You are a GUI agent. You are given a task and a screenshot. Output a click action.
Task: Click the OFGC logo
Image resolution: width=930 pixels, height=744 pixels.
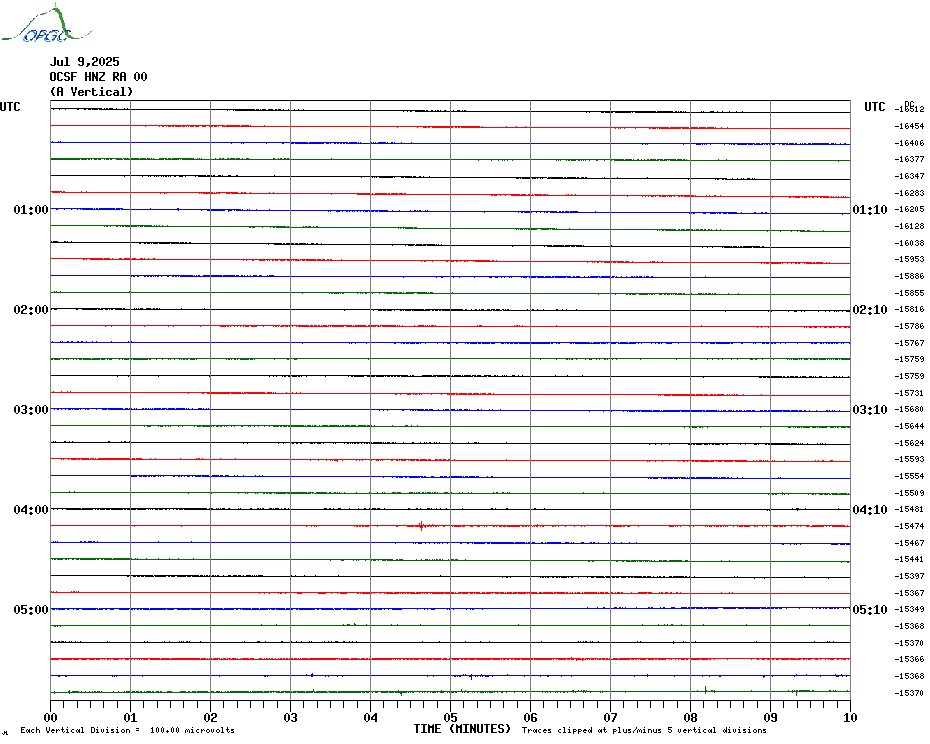[x=46, y=24]
